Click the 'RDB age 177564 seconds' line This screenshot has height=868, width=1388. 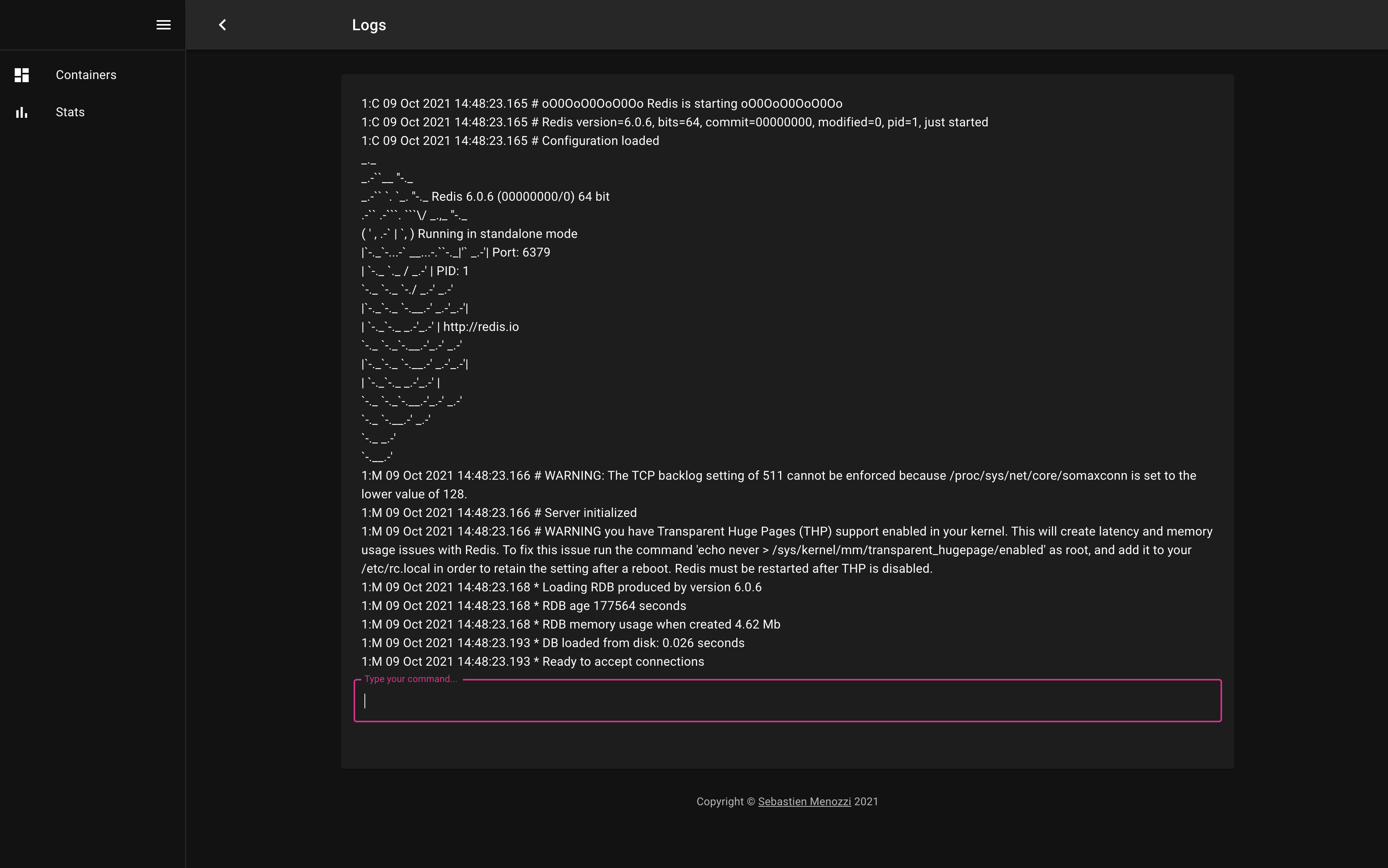[x=523, y=606]
